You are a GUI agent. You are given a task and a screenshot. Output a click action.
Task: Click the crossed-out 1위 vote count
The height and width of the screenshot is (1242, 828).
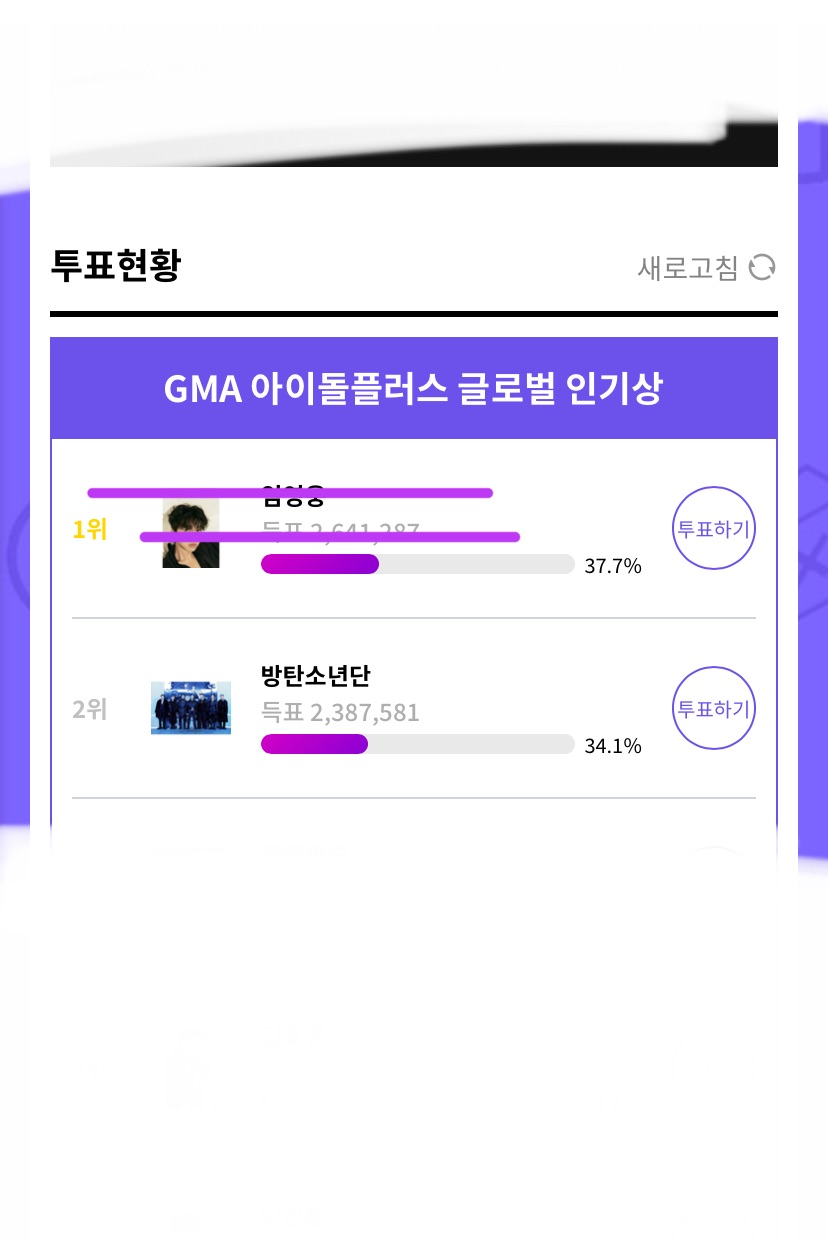(340, 531)
